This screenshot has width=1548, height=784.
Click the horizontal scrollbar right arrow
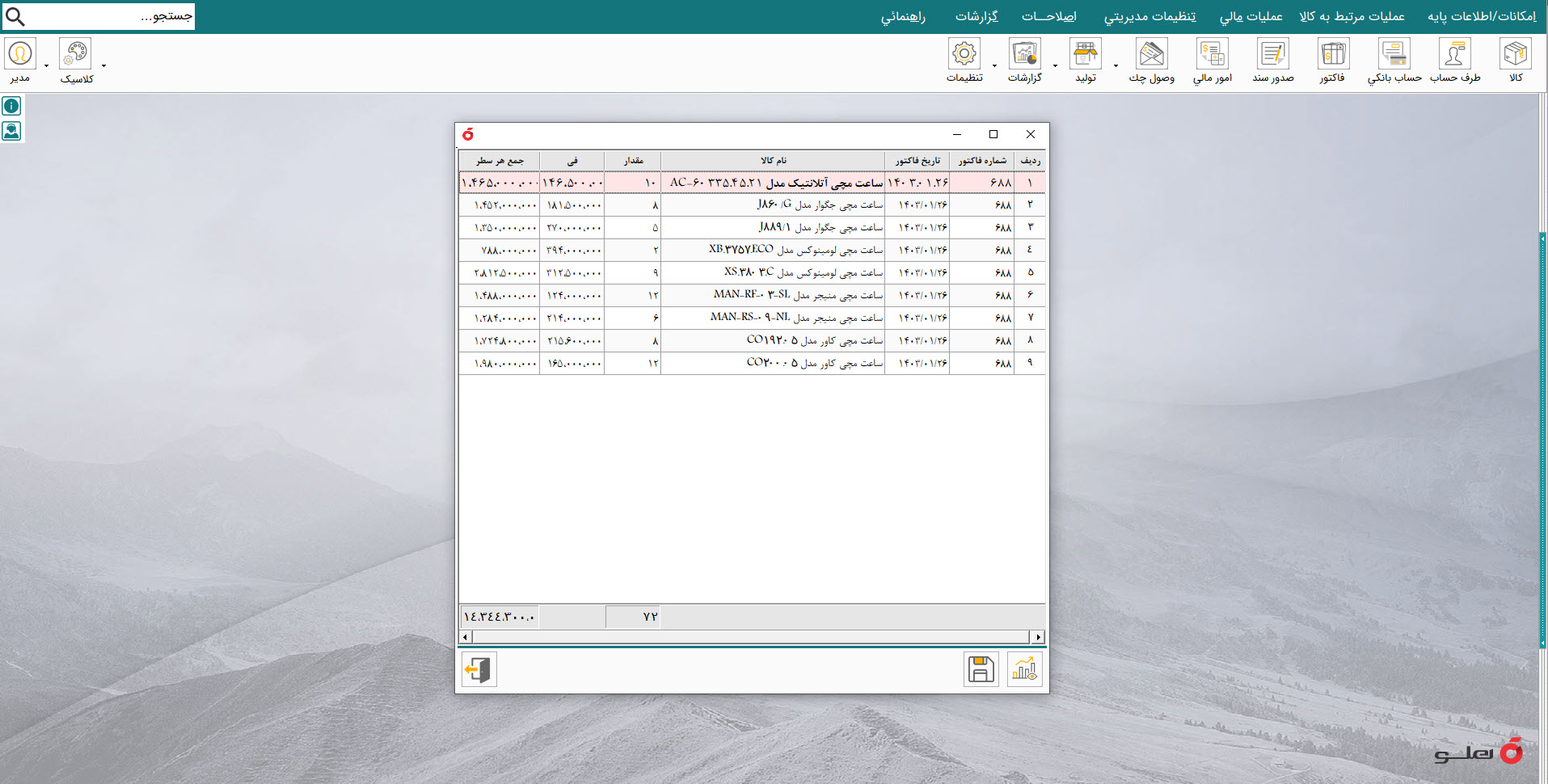click(x=1038, y=637)
